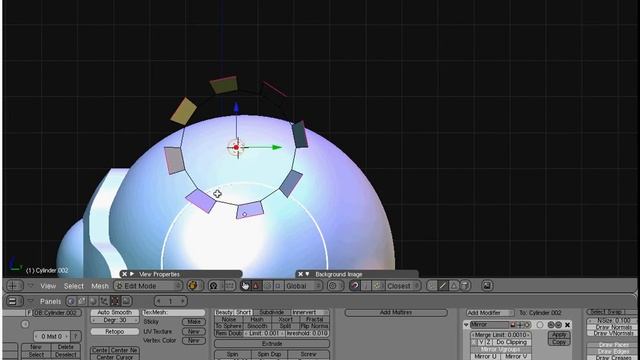Expand the View Properties panel arrow
Image resolution: width=640 pixels, height=360 pixels.
click(132, 274)
